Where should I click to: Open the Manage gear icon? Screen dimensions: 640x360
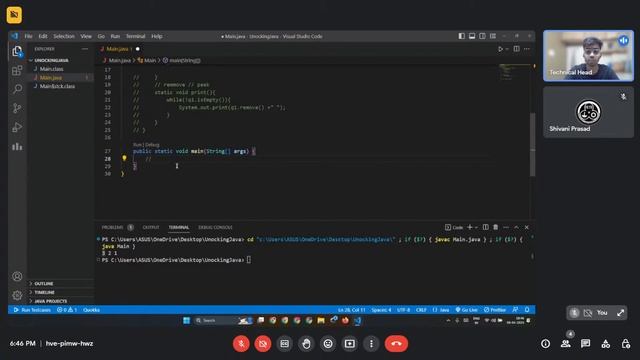(x=17, y=295)
